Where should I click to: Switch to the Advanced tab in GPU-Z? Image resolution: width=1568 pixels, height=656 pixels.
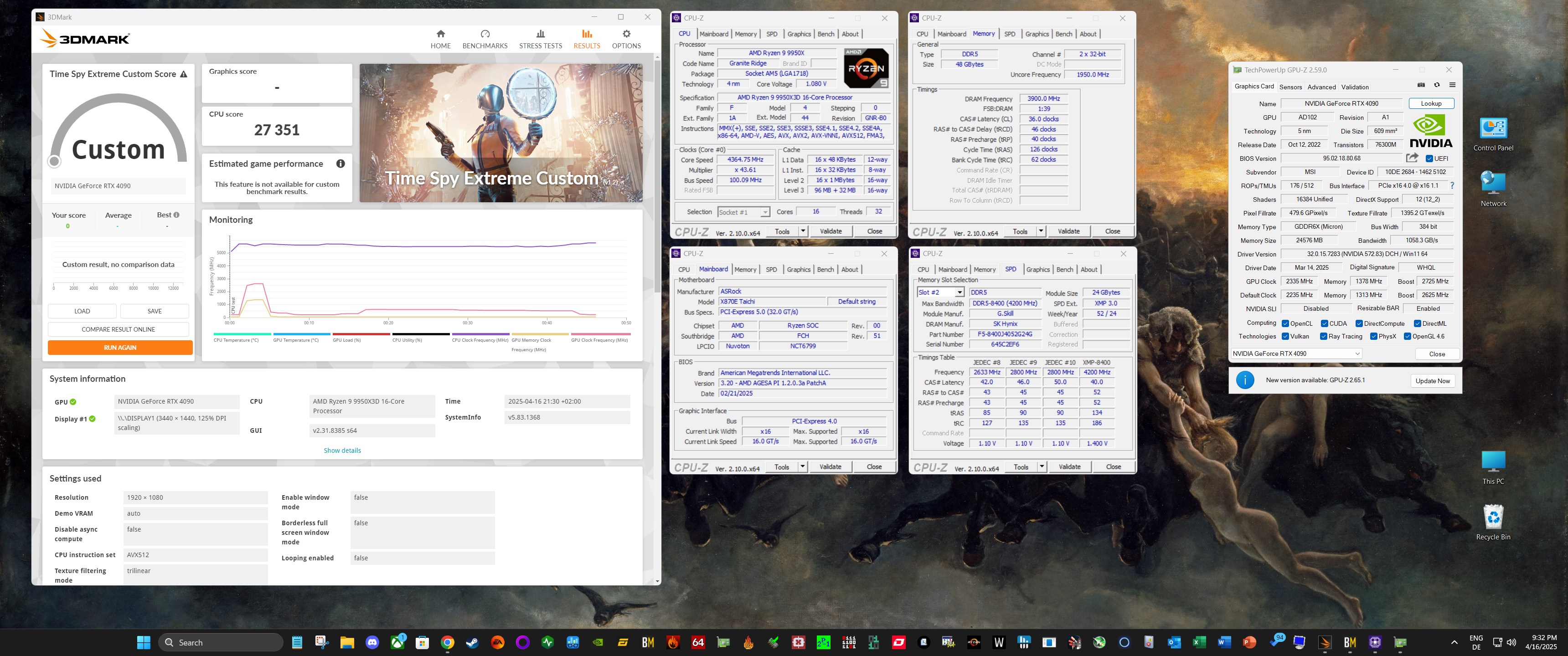(x=1321, y=87)
